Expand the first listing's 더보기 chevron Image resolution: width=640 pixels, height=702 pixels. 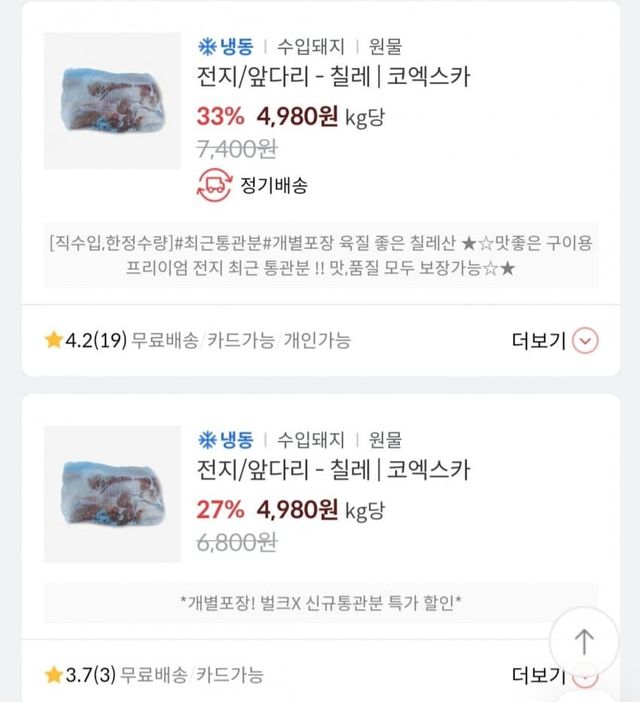tap(587, 341)
